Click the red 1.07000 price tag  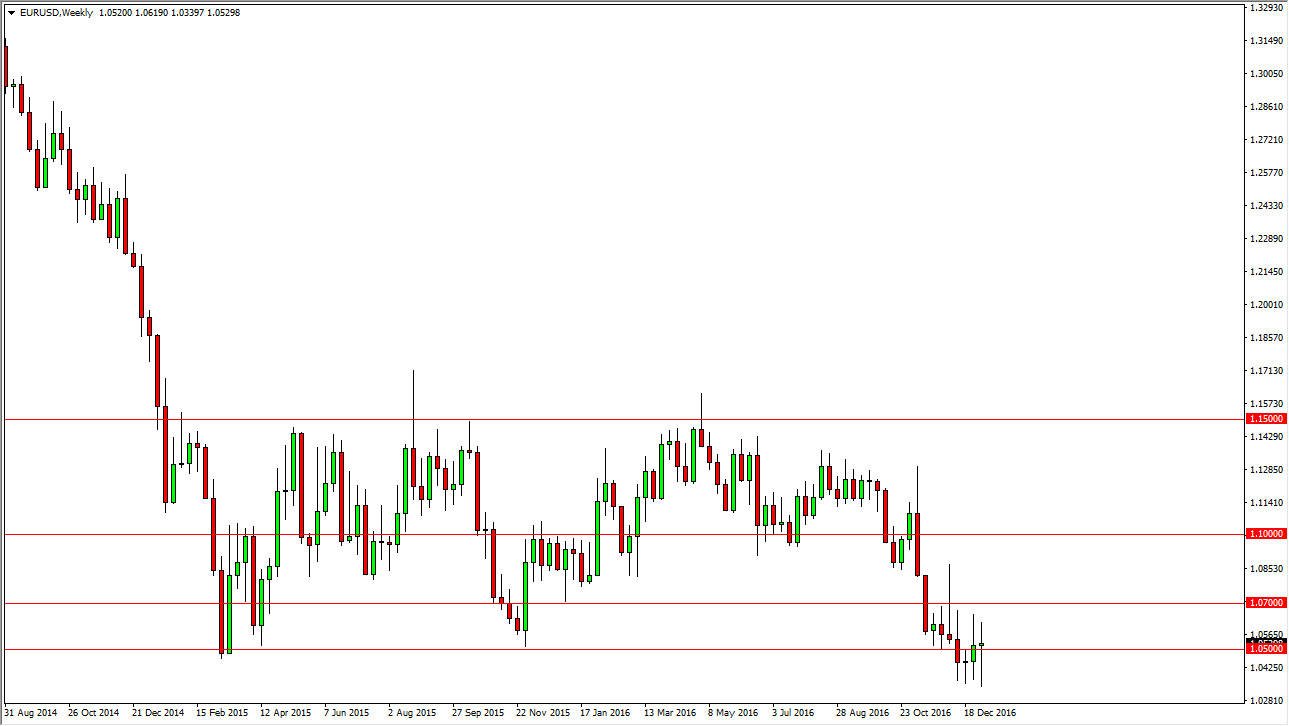(1264, 603)
